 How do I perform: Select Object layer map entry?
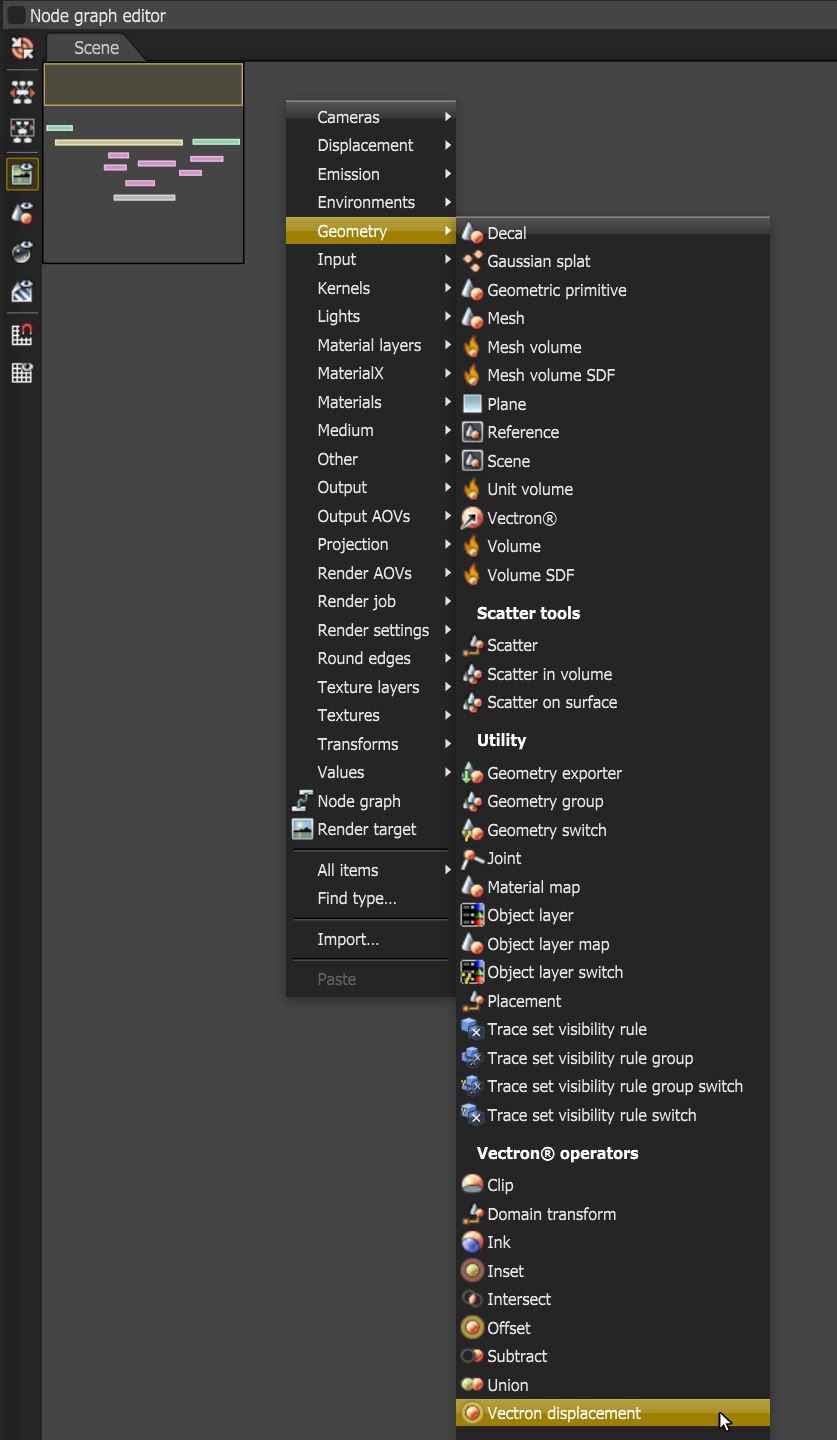pyautogui.click(x=613, y=944)
